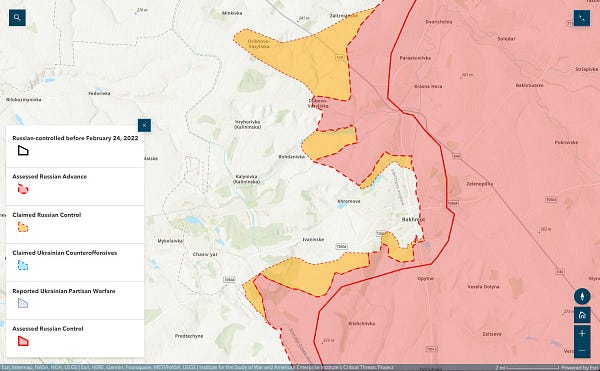Click Assessed Russian Advance legend symbol
This screenshot has height=371, width=600.
[x=23, y=189]
